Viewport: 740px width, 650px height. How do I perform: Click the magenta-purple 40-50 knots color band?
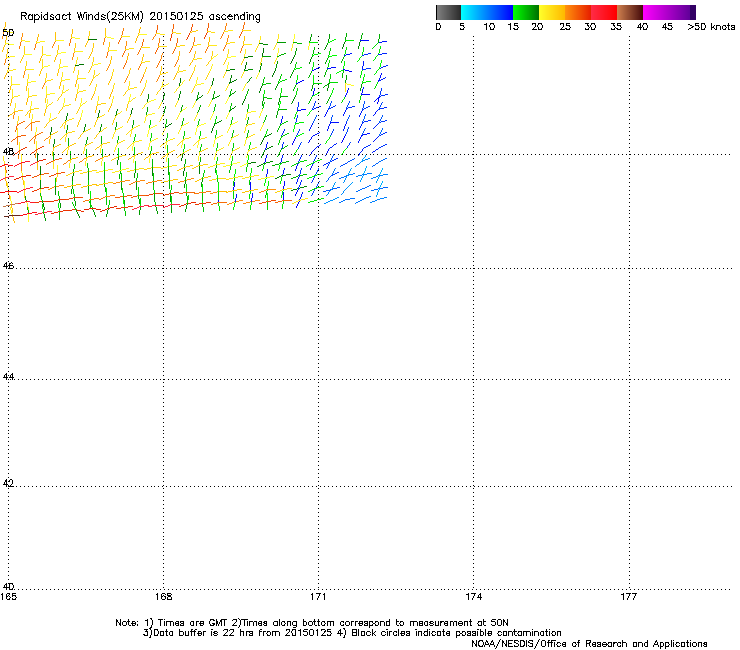coord(669,12)
